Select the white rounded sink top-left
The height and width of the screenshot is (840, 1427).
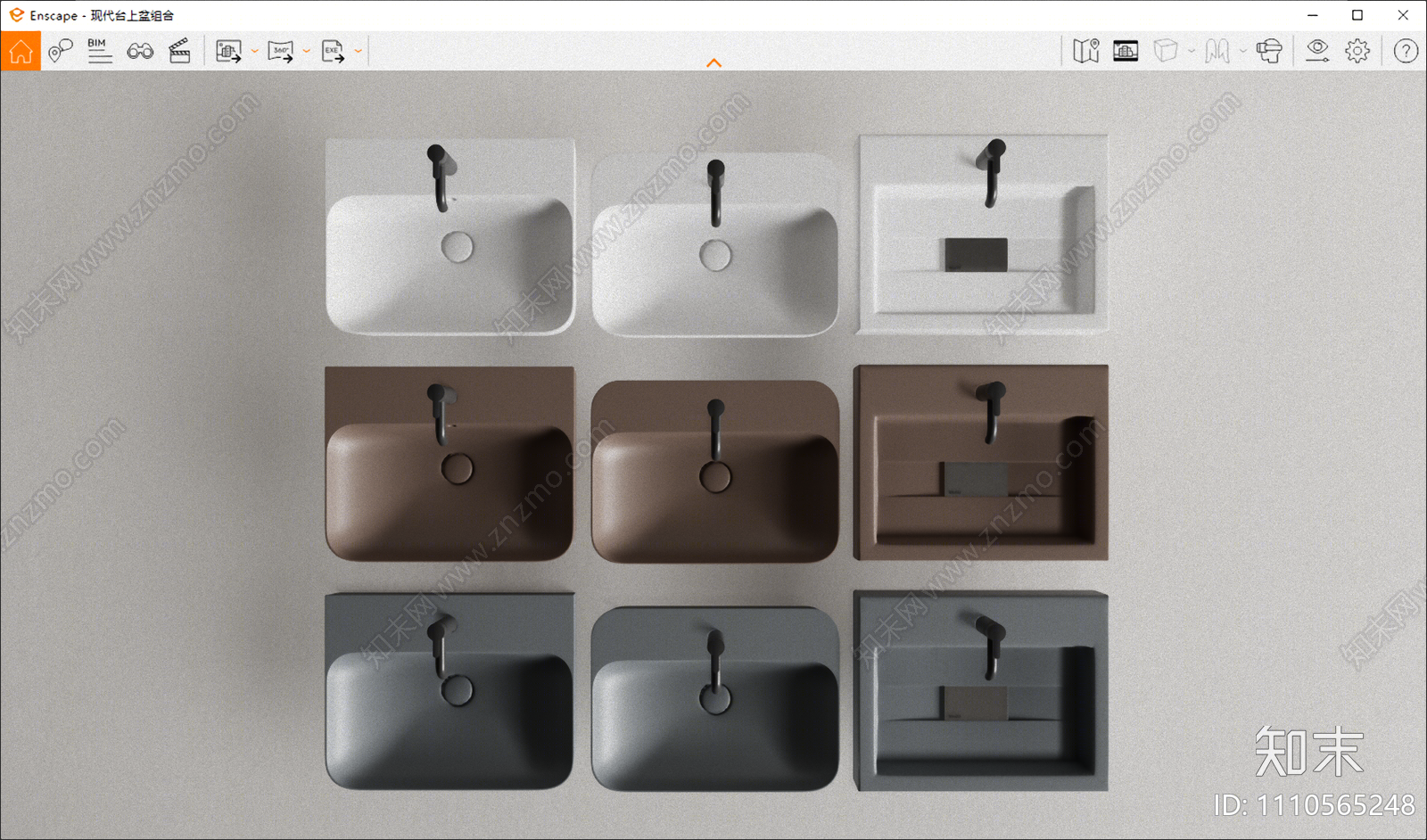point(450,236)
